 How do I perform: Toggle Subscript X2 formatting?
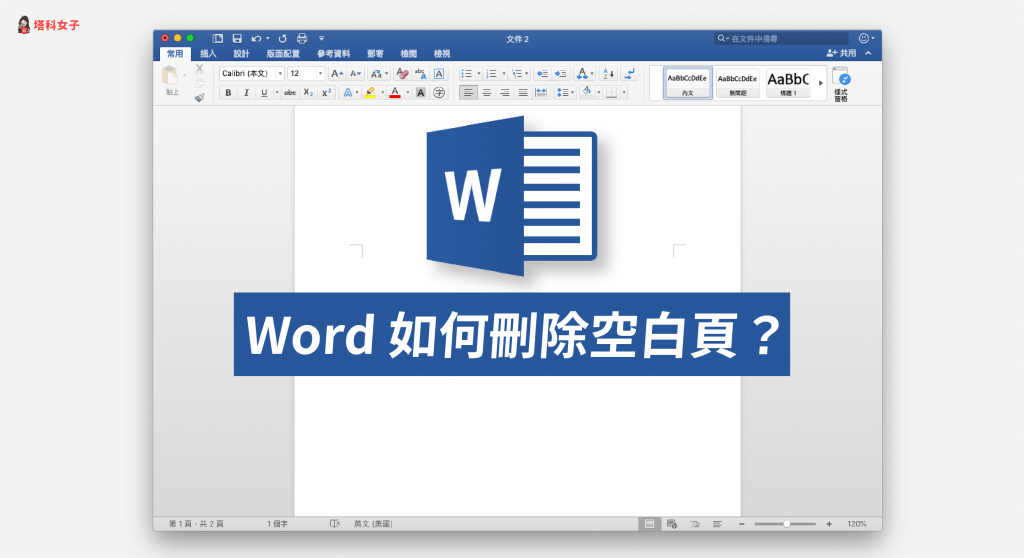tap(308, 93)
